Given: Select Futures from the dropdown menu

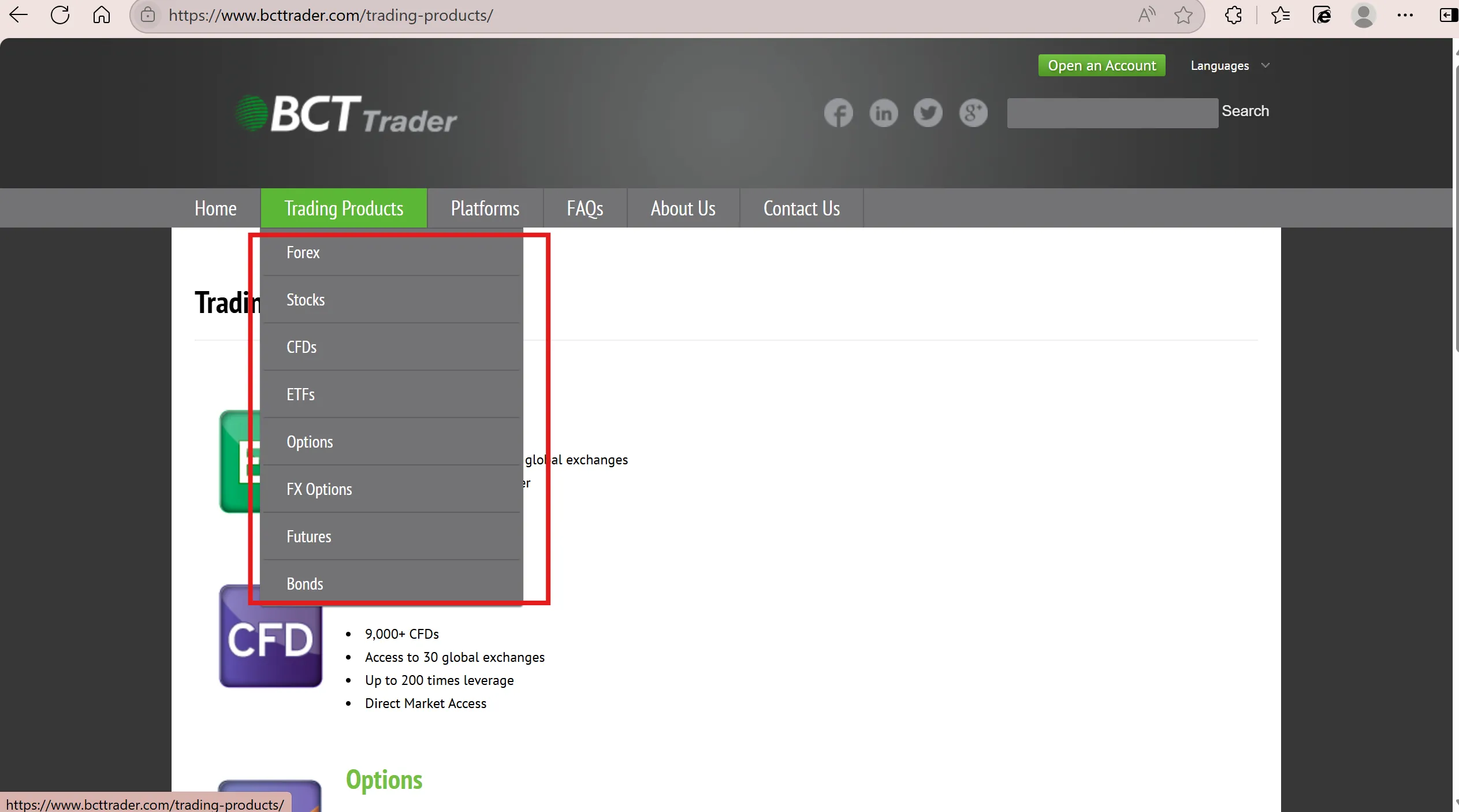Looking at the screenshot, I should click(392, 537).
